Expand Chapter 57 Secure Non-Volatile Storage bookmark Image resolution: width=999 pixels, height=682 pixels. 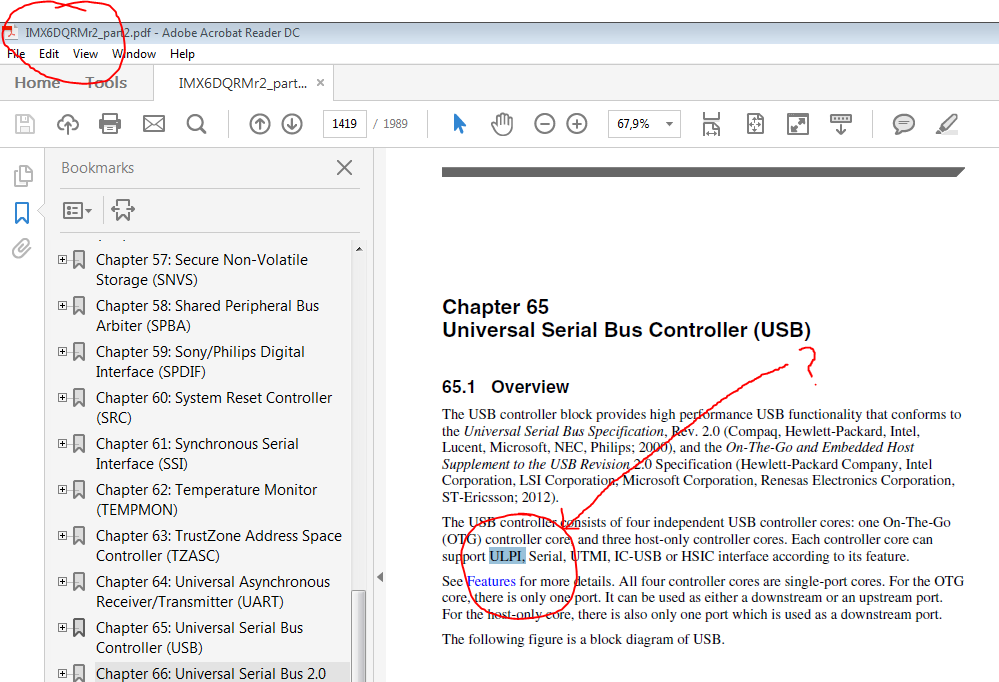click(x=62, y=259)
